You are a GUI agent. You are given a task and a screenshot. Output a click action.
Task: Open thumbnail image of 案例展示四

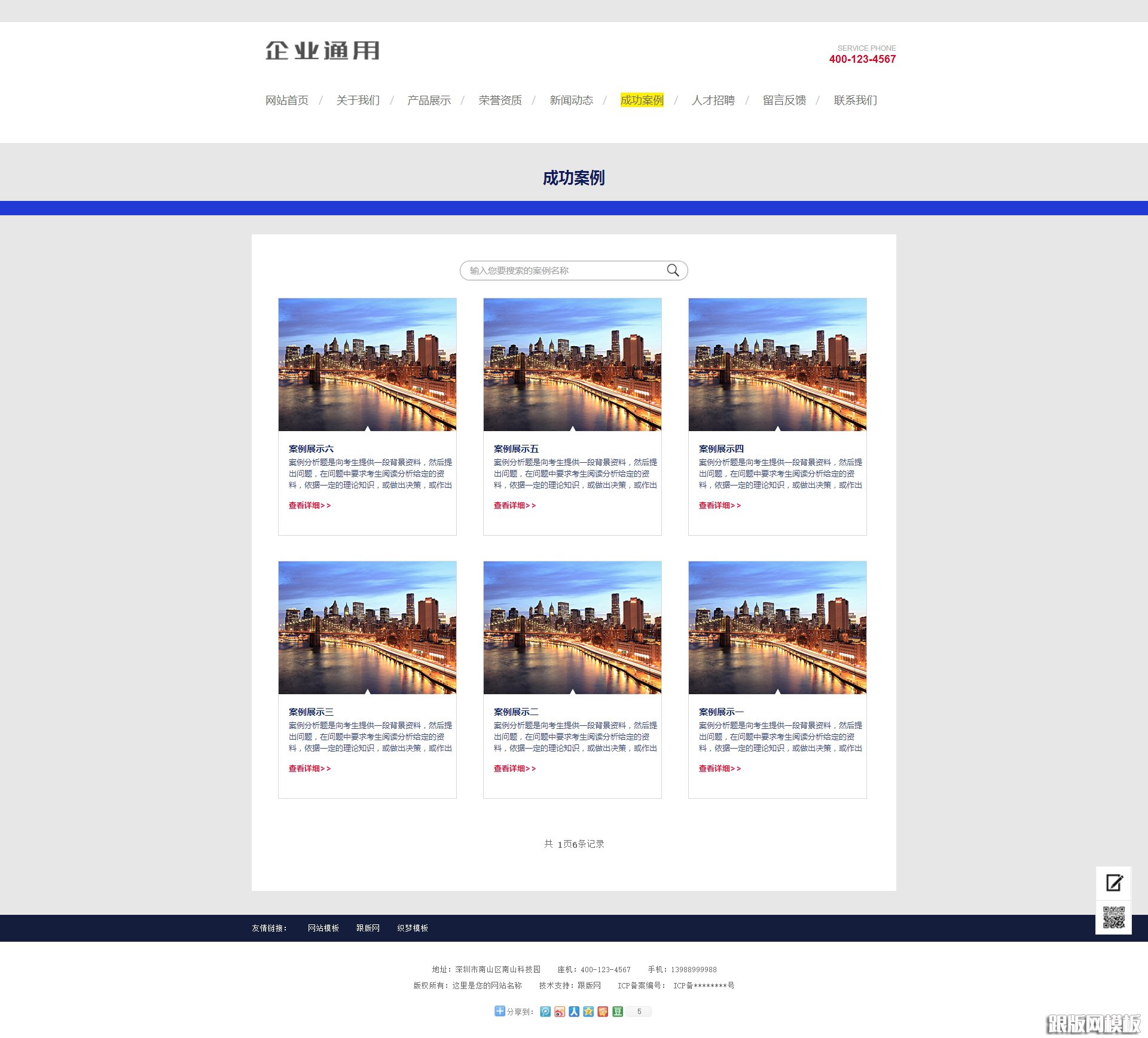click(777, 364)
